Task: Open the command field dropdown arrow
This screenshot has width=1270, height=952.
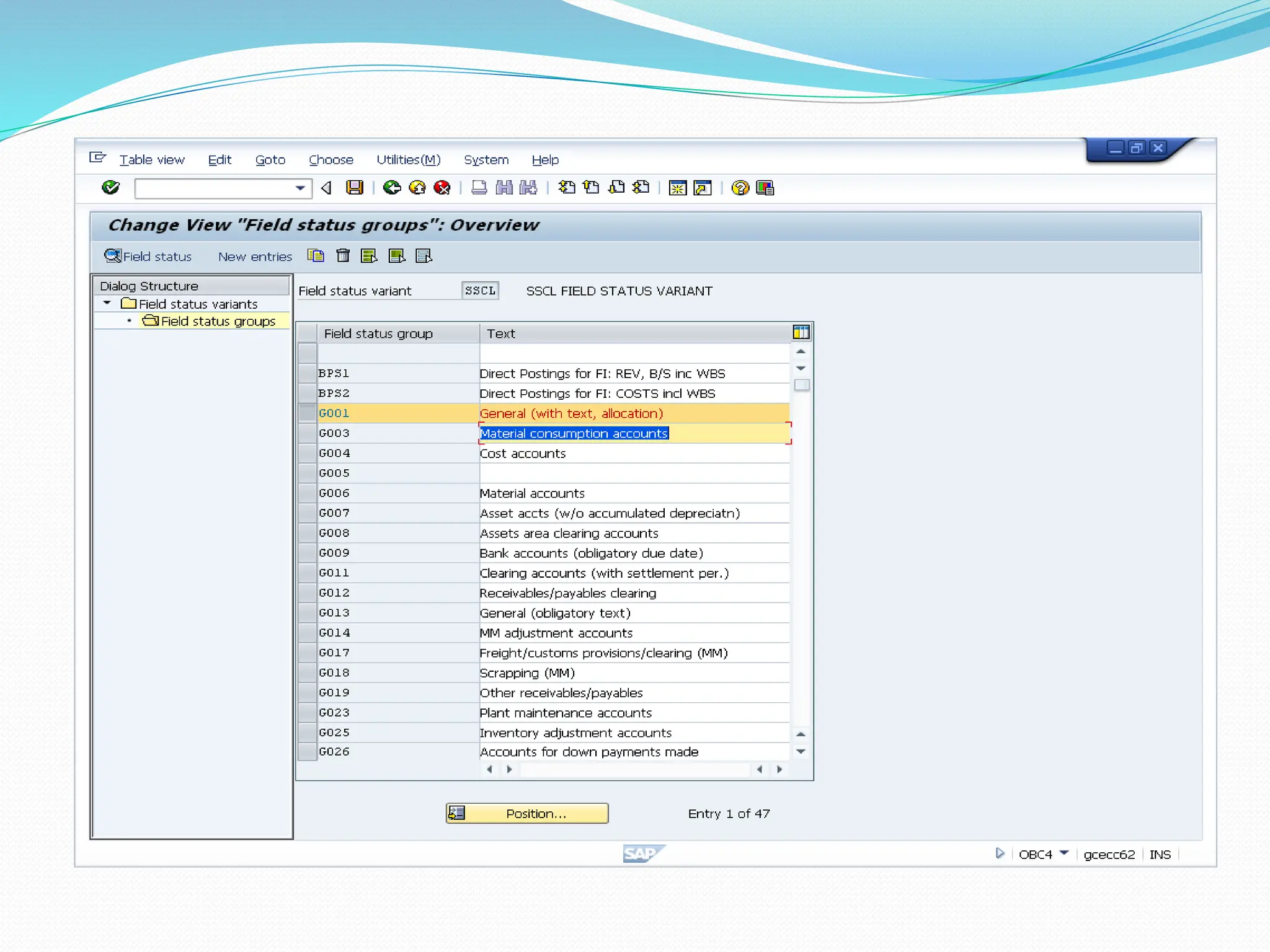Action: (300, 188)
